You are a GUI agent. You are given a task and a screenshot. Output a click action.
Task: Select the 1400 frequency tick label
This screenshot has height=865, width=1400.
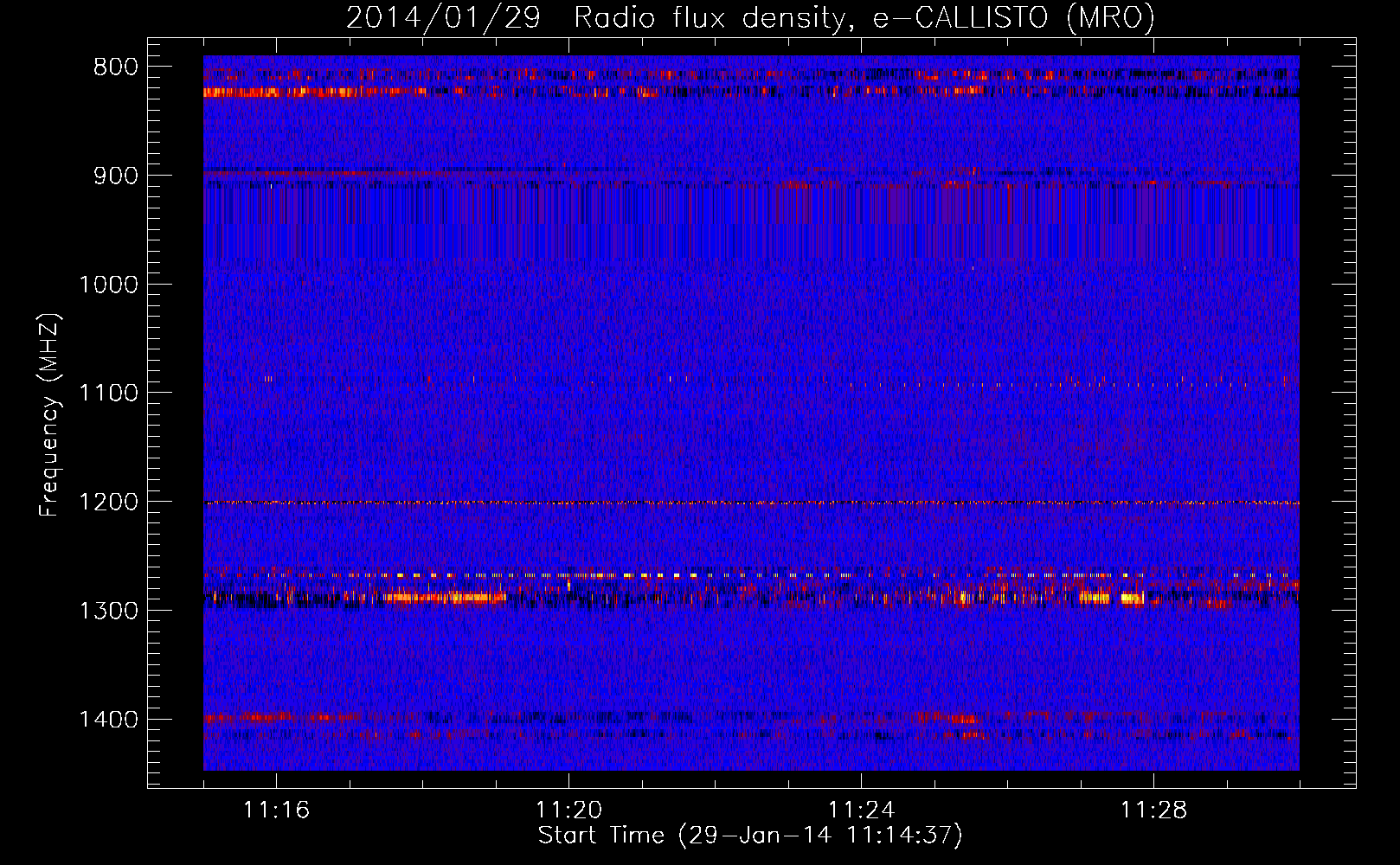click(x=108, y=720)
